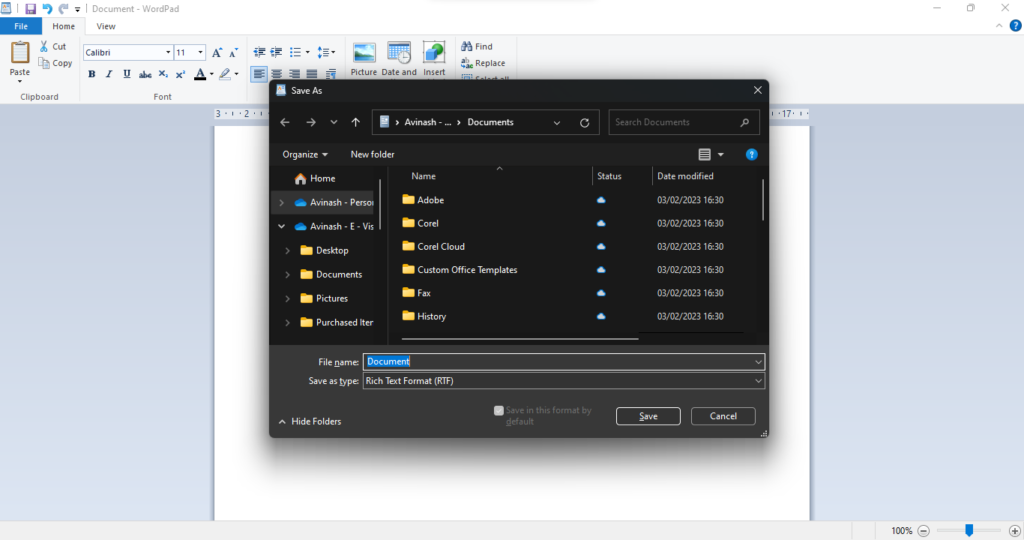Open the address bar path dropdown

[556, 122]
